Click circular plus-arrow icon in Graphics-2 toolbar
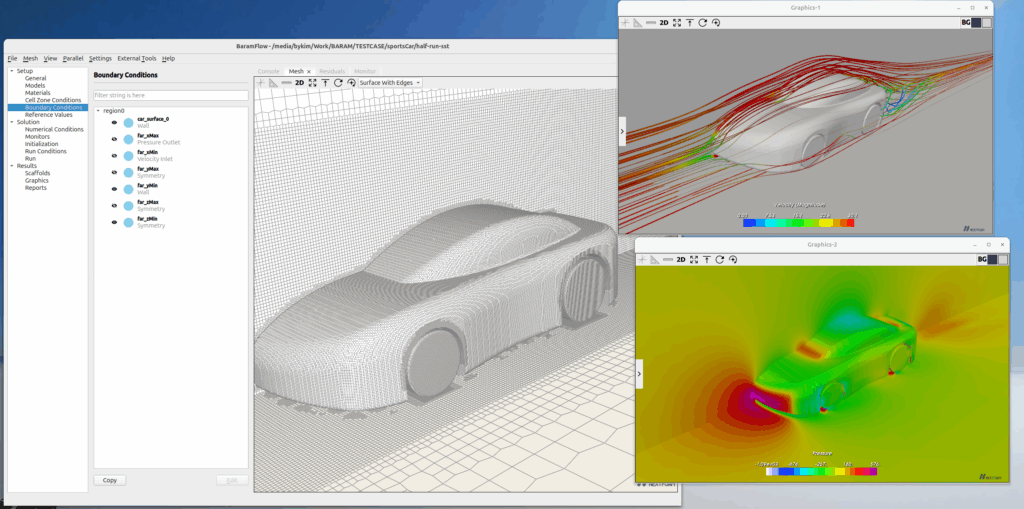The height and width of the screenshot is (509, 1024). (733, 259)
